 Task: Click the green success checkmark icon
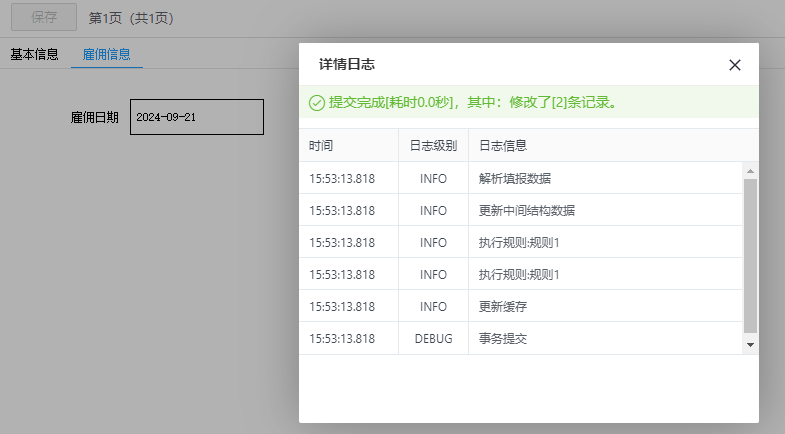pyautogui.click(x=317, y=102)
